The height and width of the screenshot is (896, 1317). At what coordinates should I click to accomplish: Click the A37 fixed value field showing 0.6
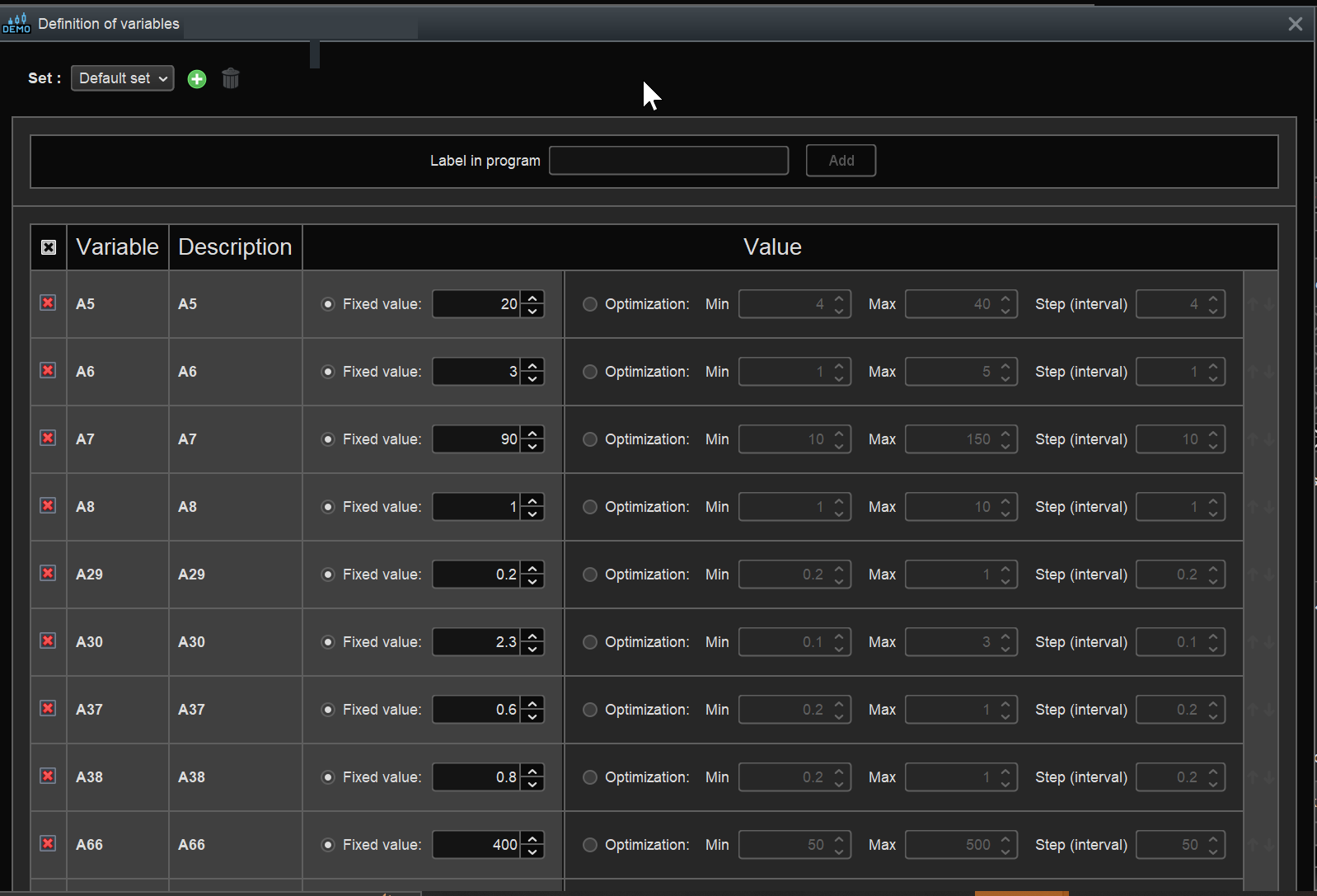tap(477, 710)
